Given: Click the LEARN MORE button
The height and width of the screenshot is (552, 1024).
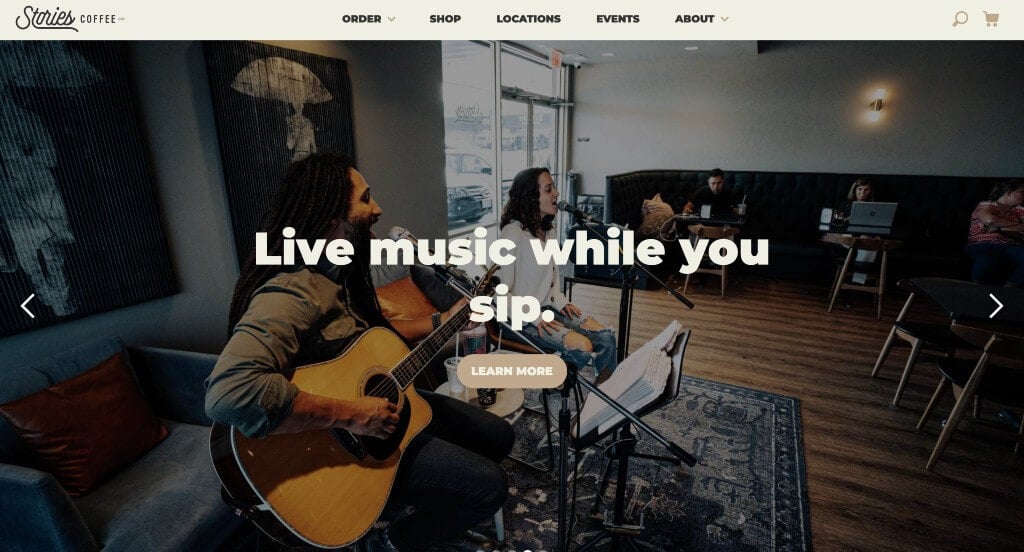Looking at the screenshot, I should pyautogui.click(x=511, y=371).
